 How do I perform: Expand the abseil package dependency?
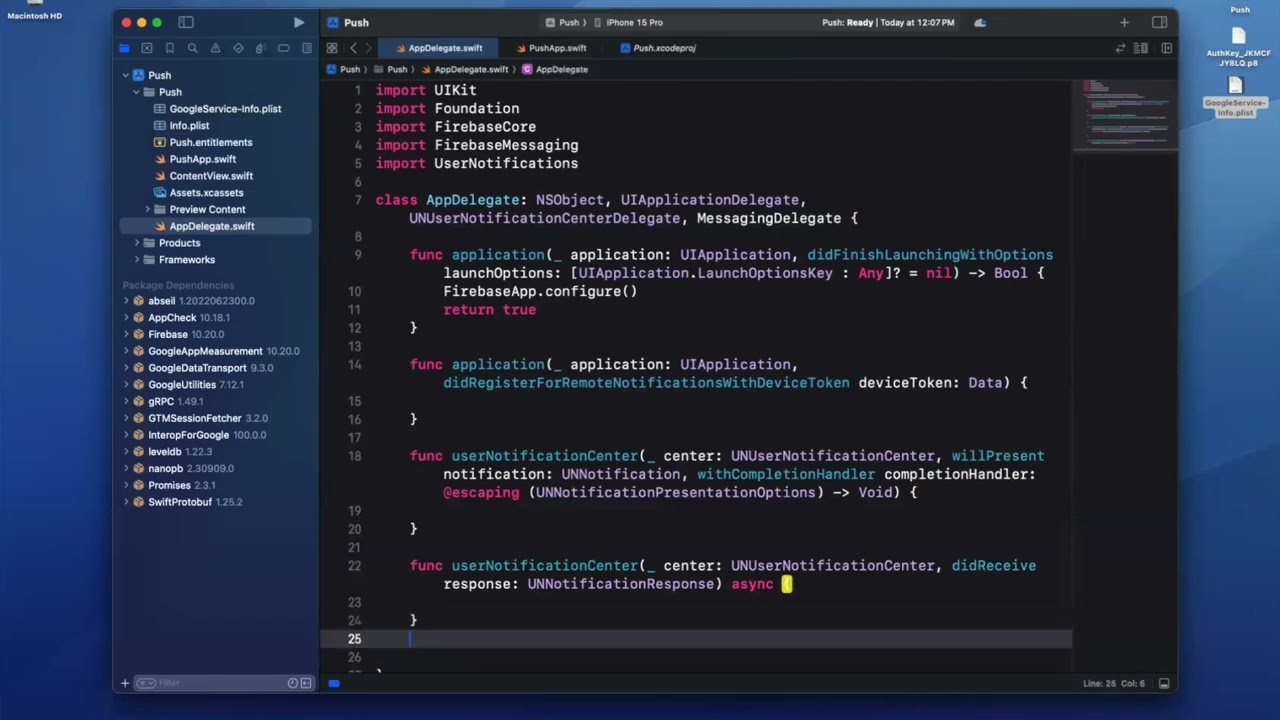[x=125, y=301]
